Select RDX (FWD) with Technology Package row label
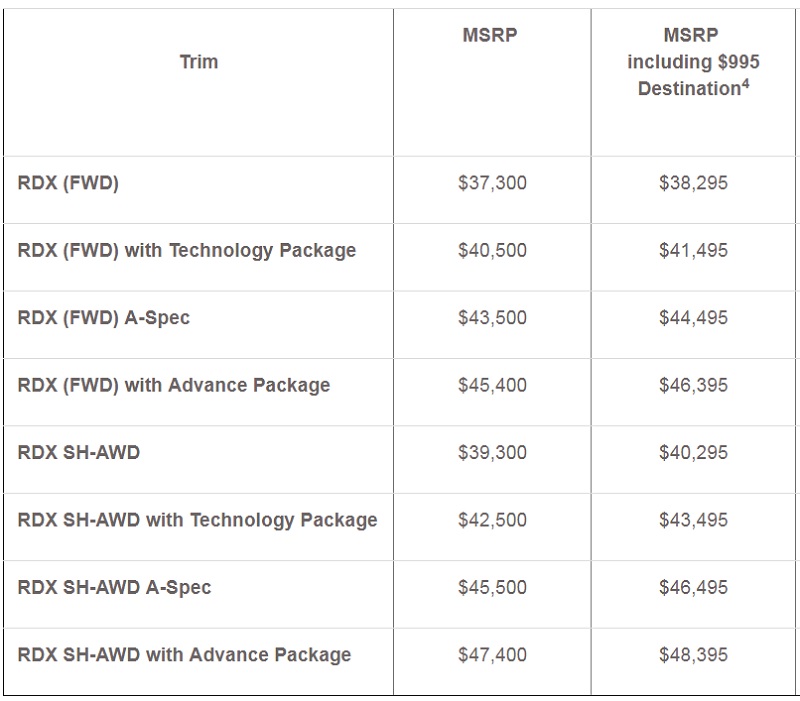This screenshot has height=701, width=800. pyautogui.click(x=187, y=250)
